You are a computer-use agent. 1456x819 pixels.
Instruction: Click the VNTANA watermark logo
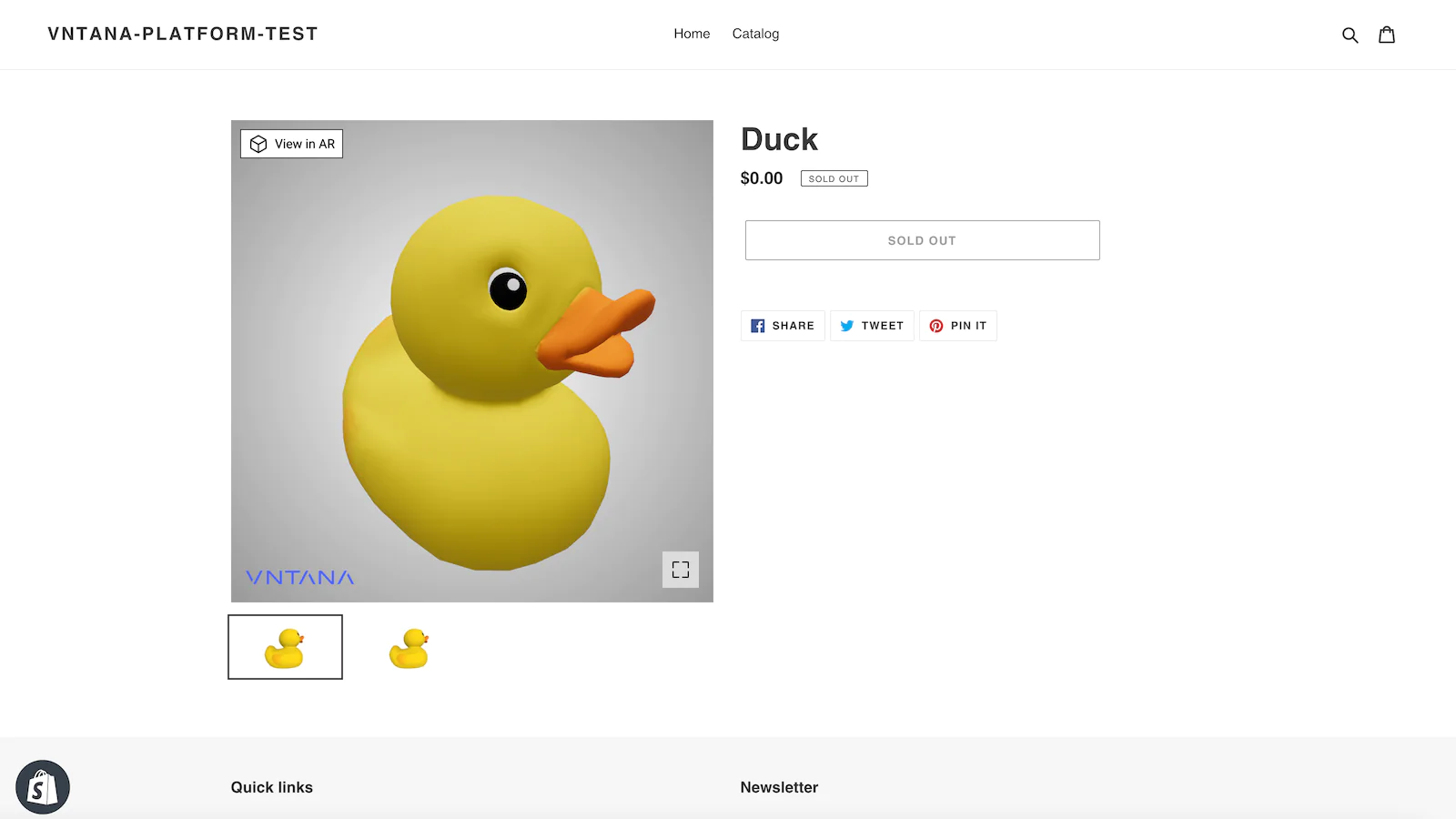click(x=299, y=578)
